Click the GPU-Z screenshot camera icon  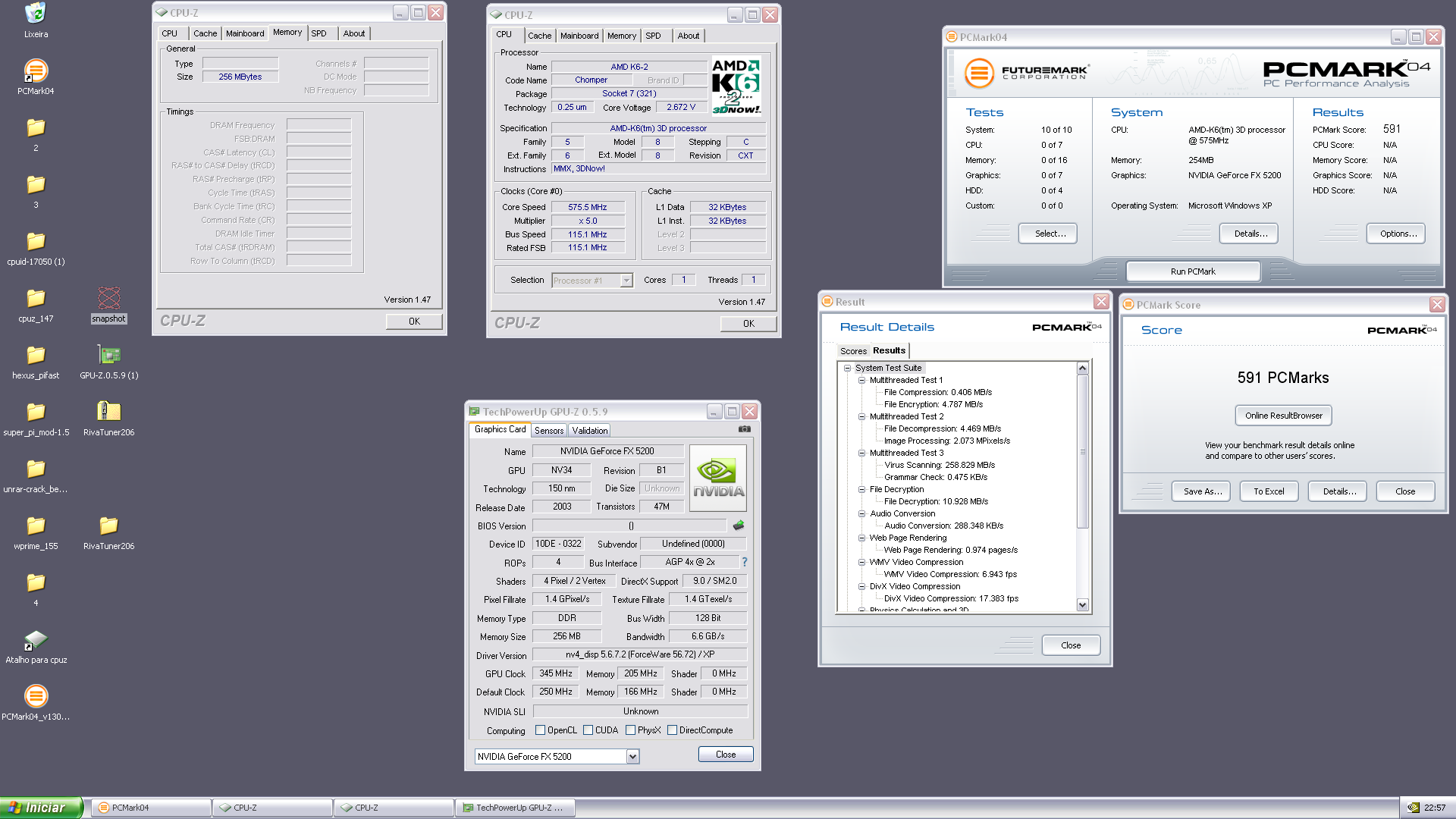745,429
